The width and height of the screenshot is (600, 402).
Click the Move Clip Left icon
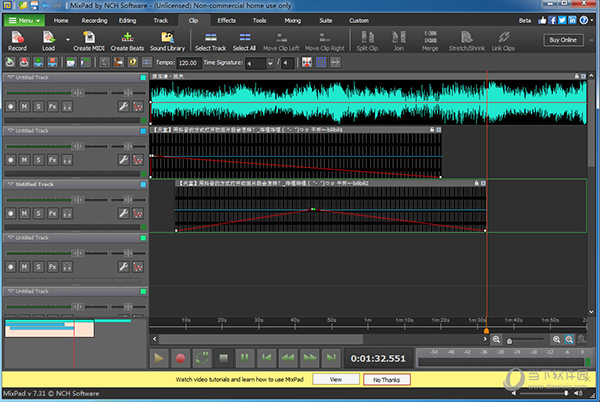point(281,41)
